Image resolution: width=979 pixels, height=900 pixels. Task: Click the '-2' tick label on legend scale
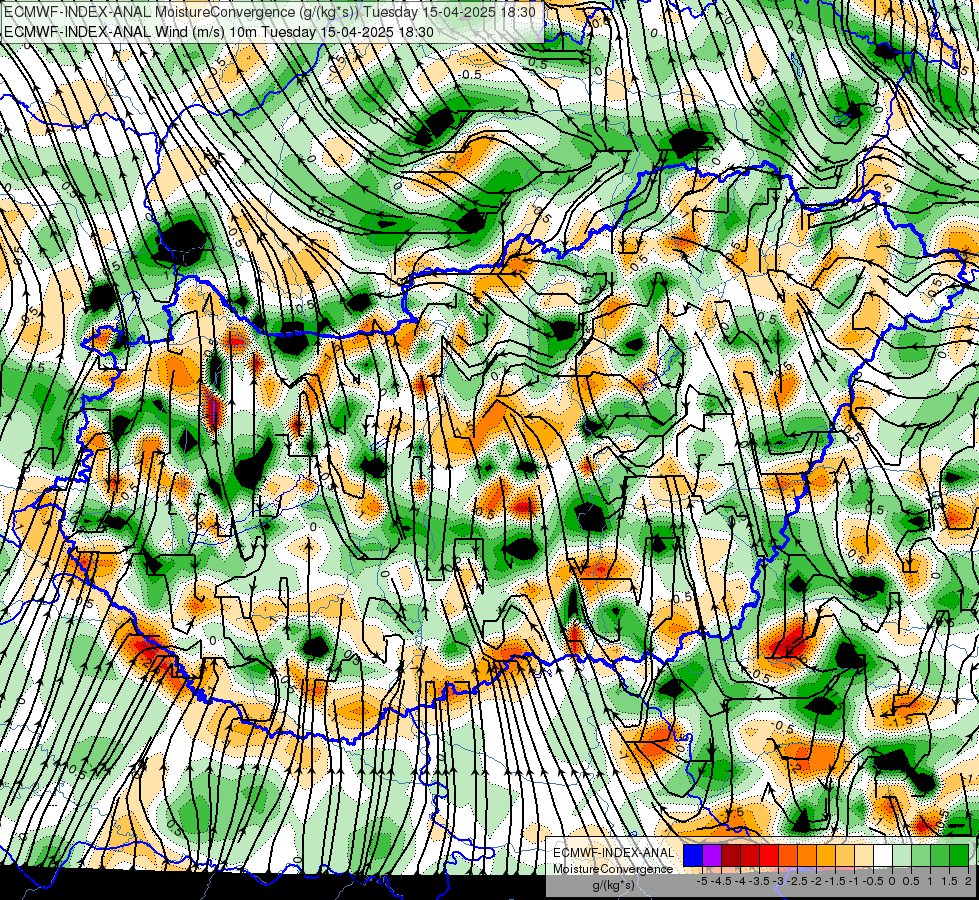[817, 881]
